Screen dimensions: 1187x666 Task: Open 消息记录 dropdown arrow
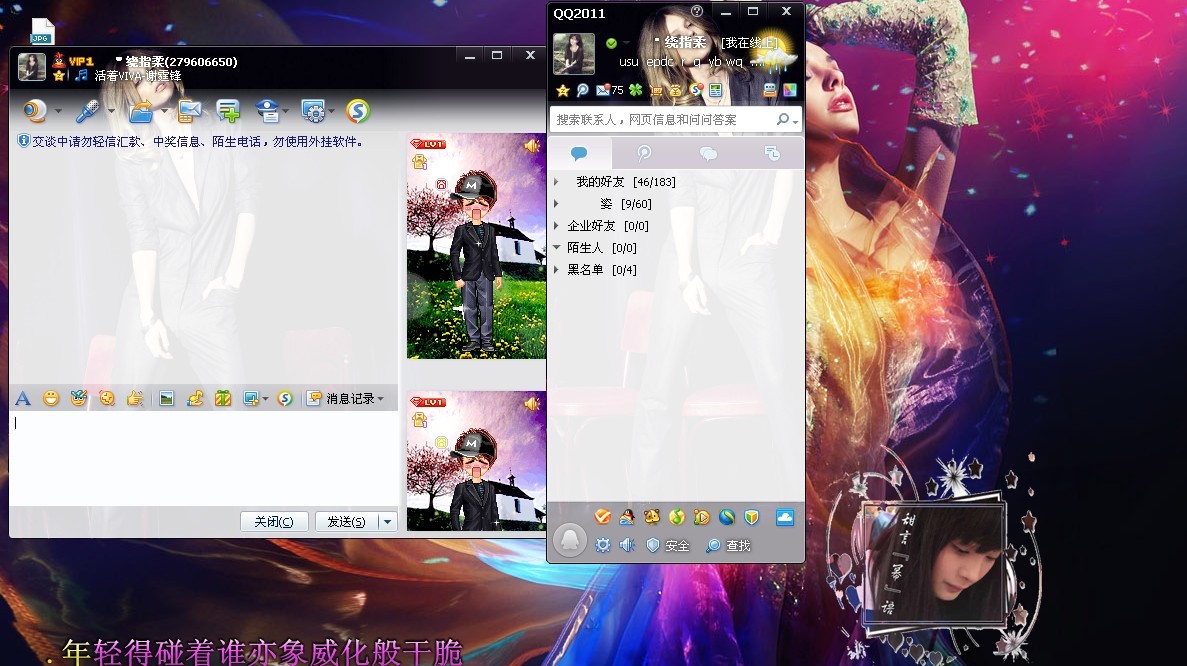coord(381,398)
